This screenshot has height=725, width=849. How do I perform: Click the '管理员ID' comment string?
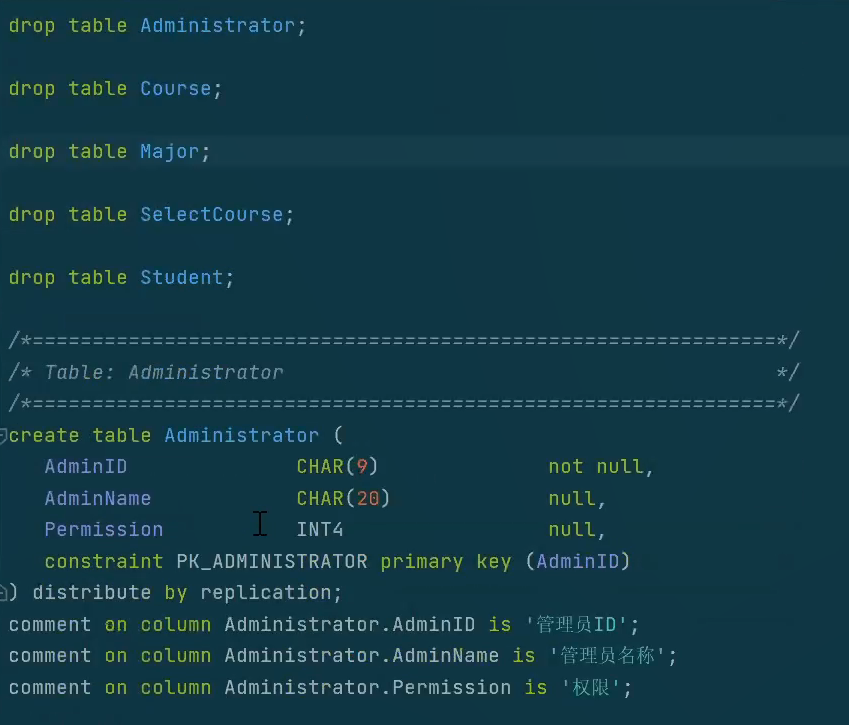tap(579, 625)
